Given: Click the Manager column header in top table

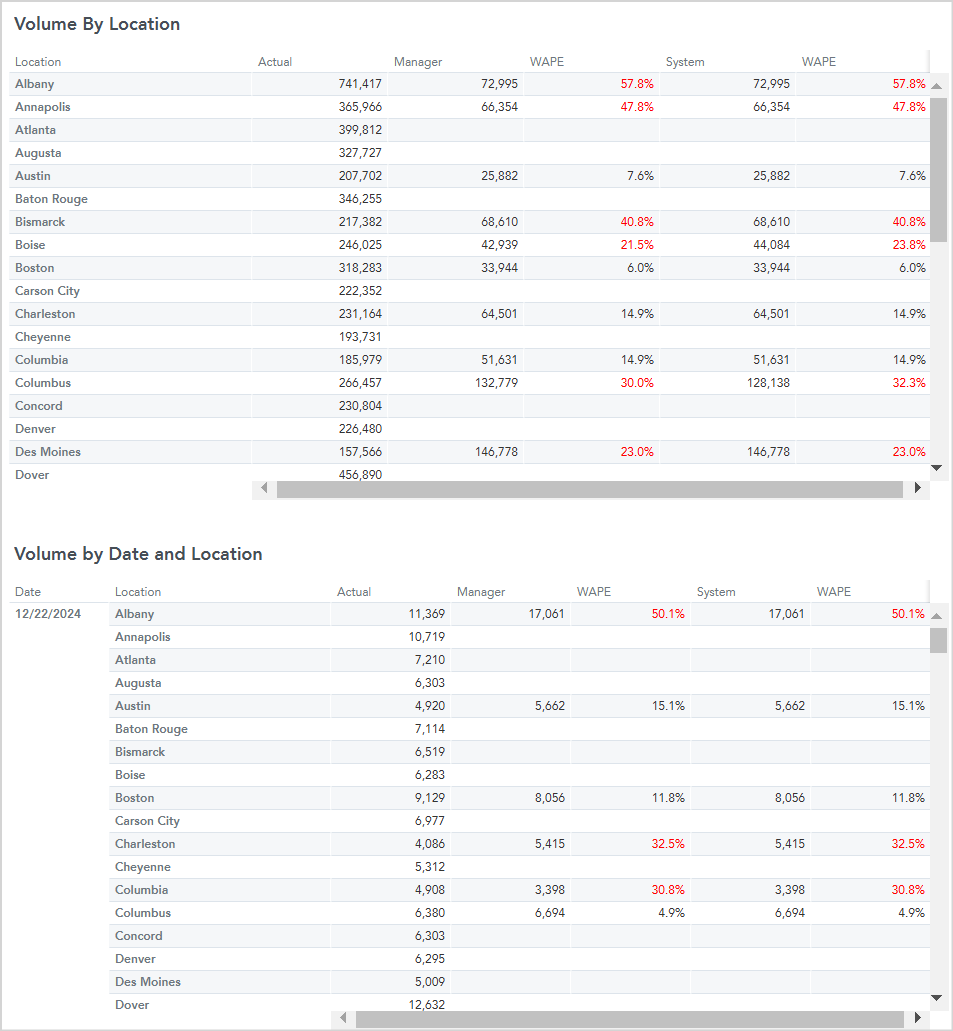Looking at the screenshot, I should [x=418, y=62].
